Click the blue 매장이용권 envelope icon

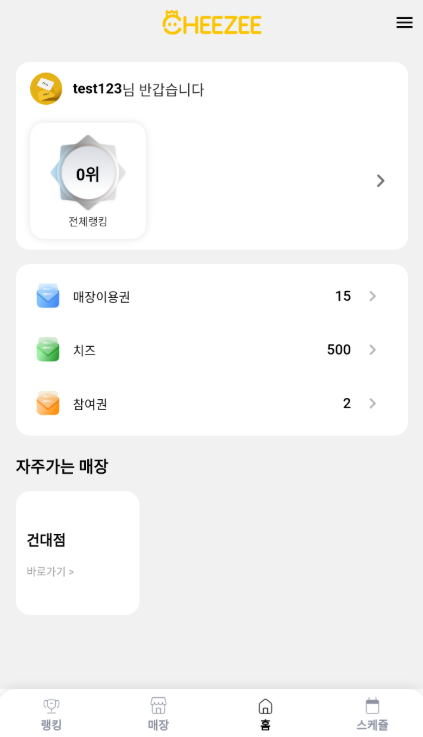[x=48, y=296]
